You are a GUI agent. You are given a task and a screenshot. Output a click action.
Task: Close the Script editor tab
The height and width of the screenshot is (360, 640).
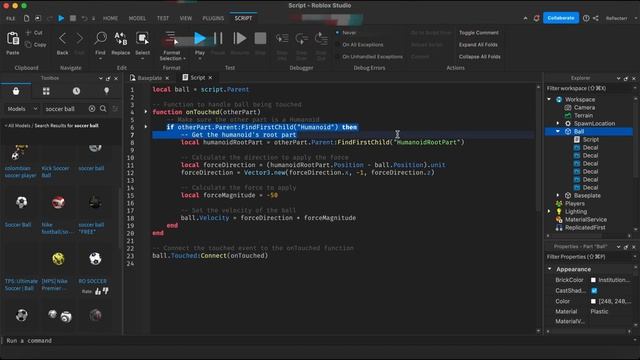point(210,78)
